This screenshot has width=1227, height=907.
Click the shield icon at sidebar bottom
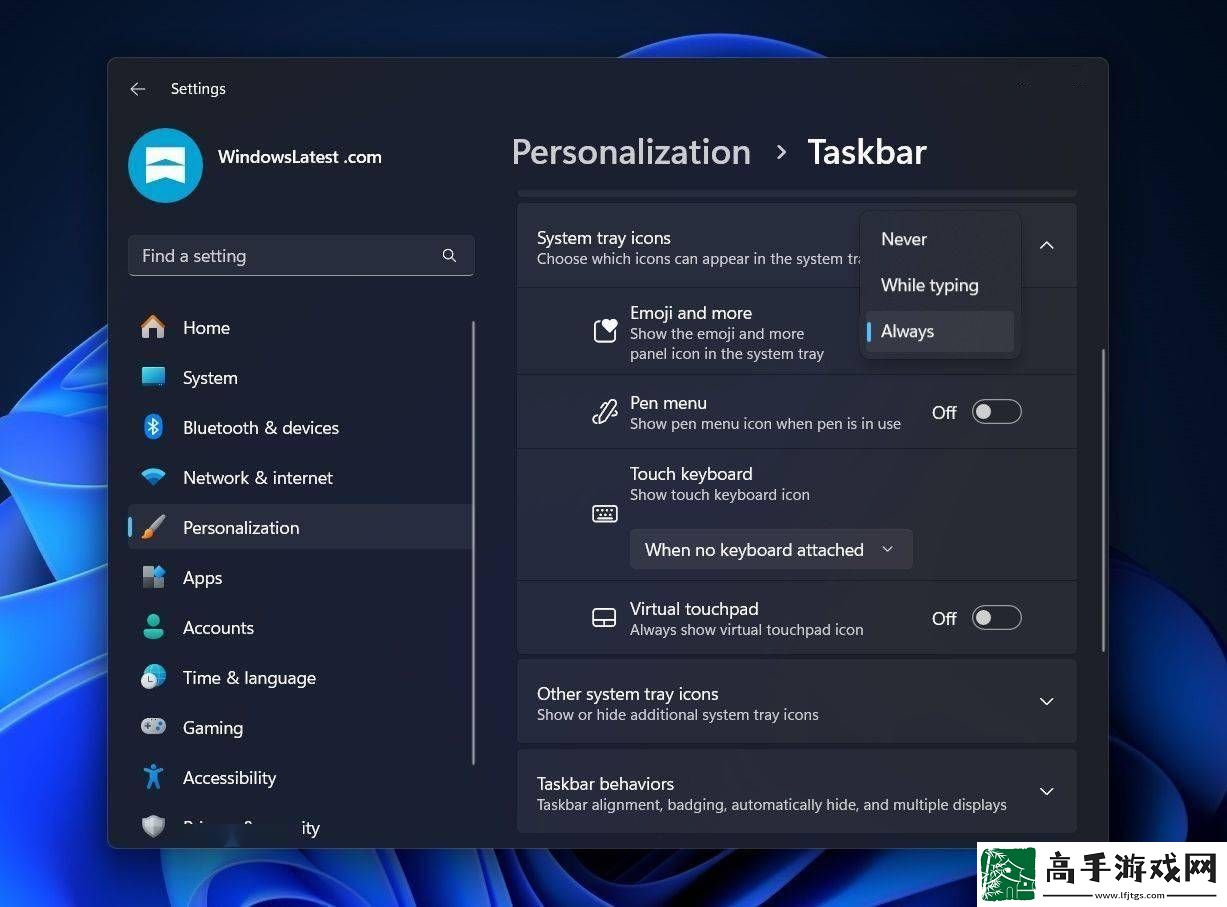click(x=153, y=826)
